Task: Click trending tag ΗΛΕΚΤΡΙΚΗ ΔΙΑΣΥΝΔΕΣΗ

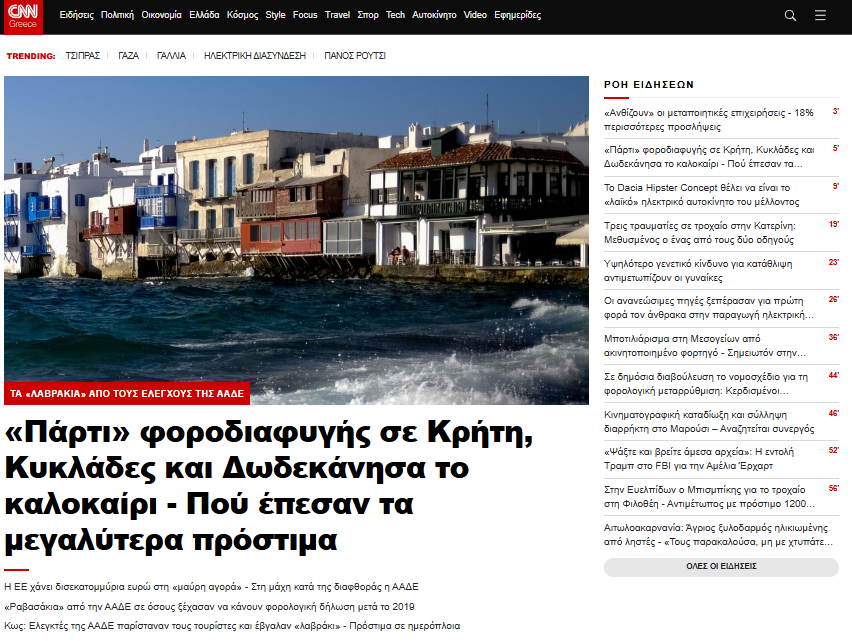Action: [254, 56]
